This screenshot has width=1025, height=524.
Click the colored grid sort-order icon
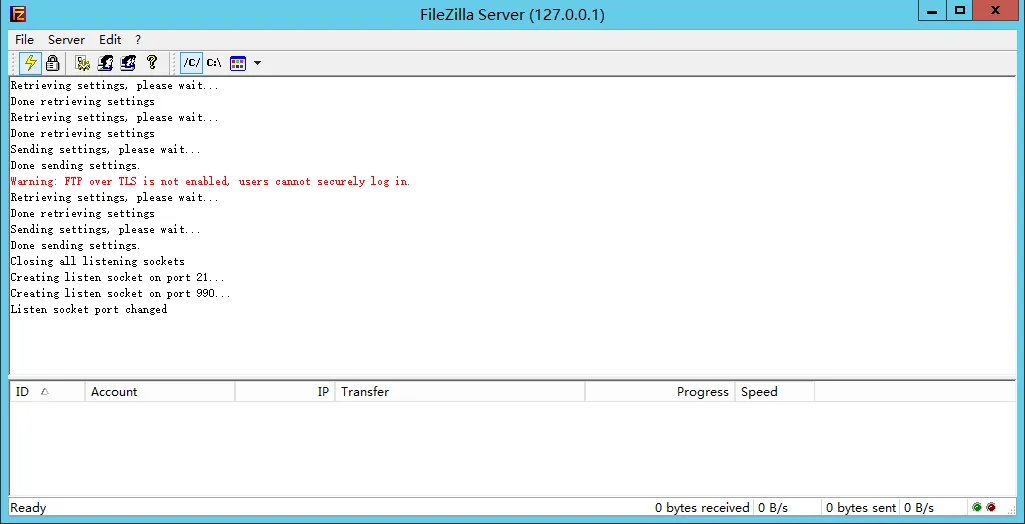click(238, 63)
